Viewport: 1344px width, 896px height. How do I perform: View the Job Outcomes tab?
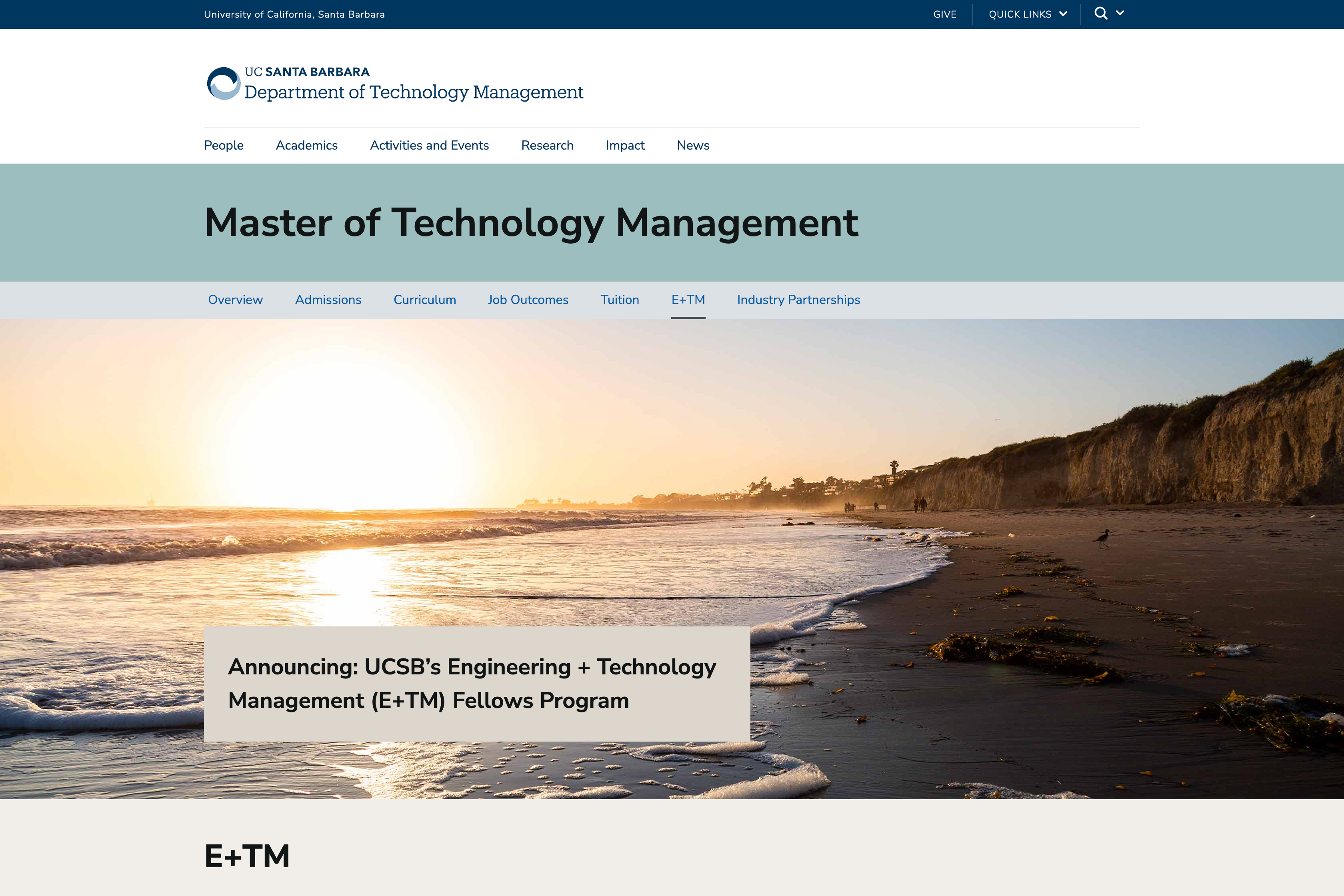[x=528, y=300]
